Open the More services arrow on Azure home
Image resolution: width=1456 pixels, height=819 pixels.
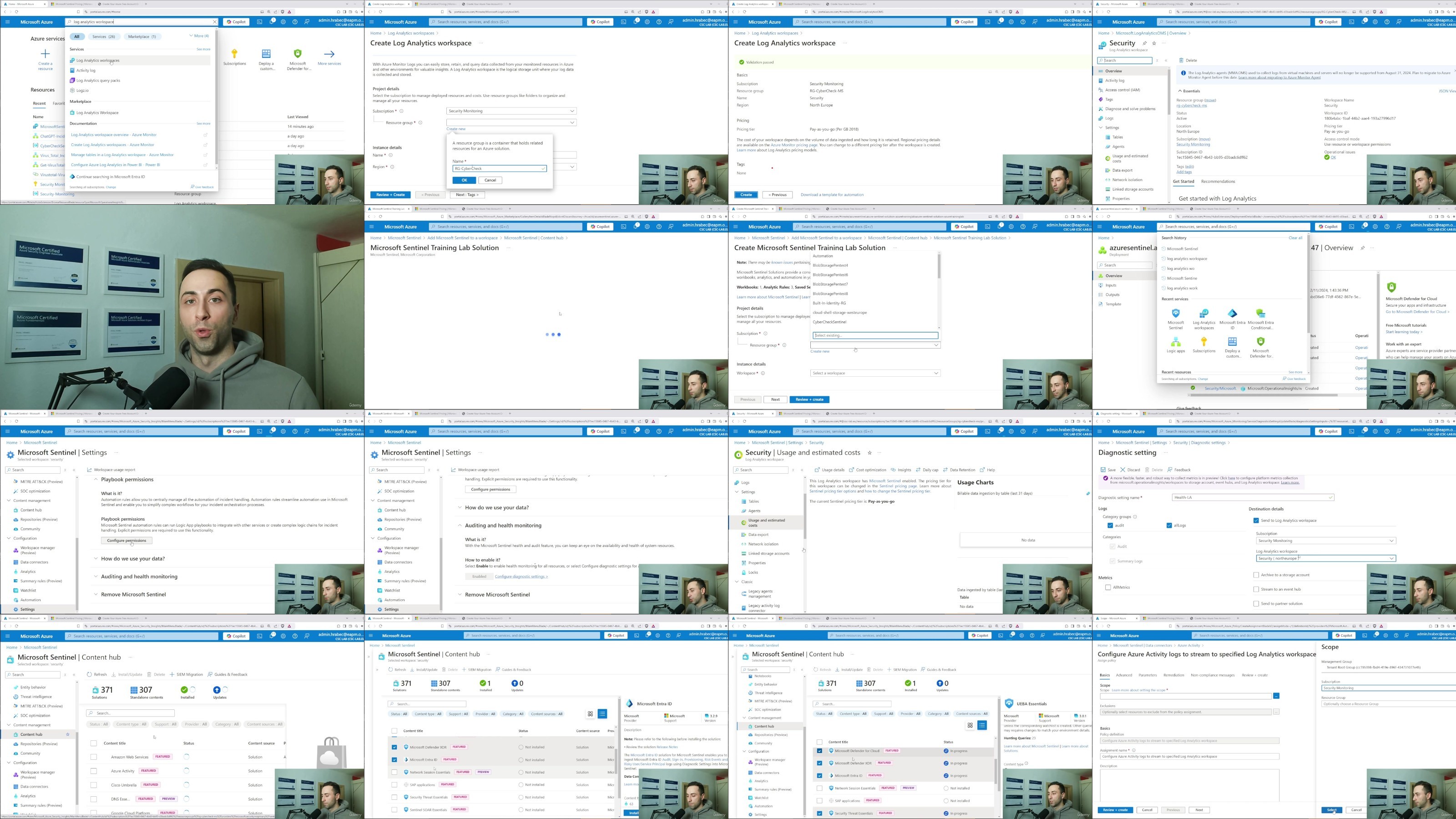click(x=329, y=54)
